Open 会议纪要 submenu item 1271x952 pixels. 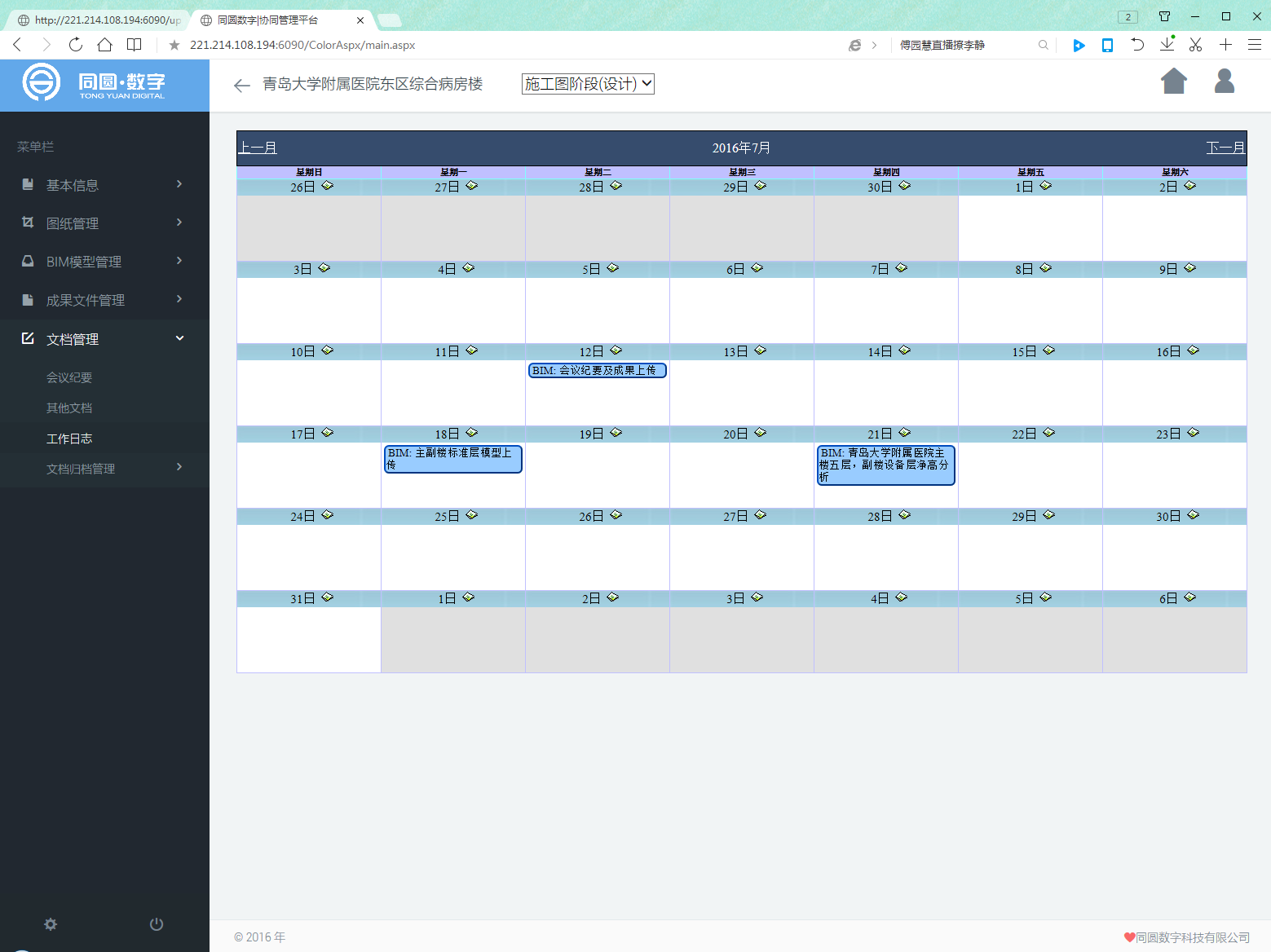pos(69,377)
